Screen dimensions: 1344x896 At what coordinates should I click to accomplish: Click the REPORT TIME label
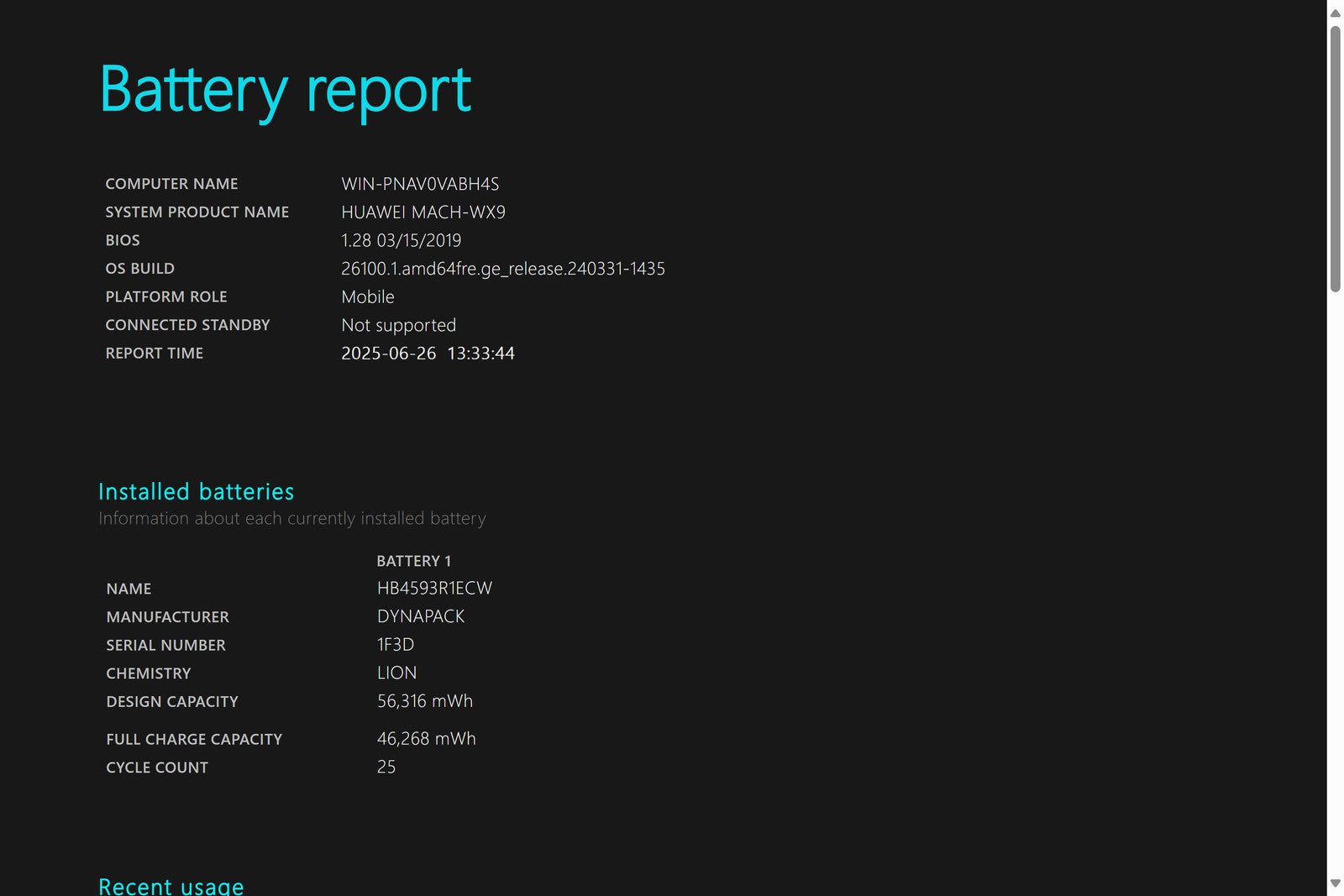tap(155, 354)
